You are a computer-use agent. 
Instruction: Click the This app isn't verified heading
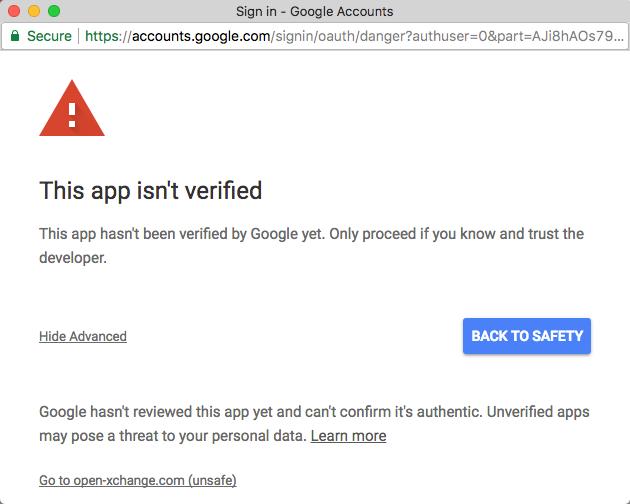pos(151,191)
